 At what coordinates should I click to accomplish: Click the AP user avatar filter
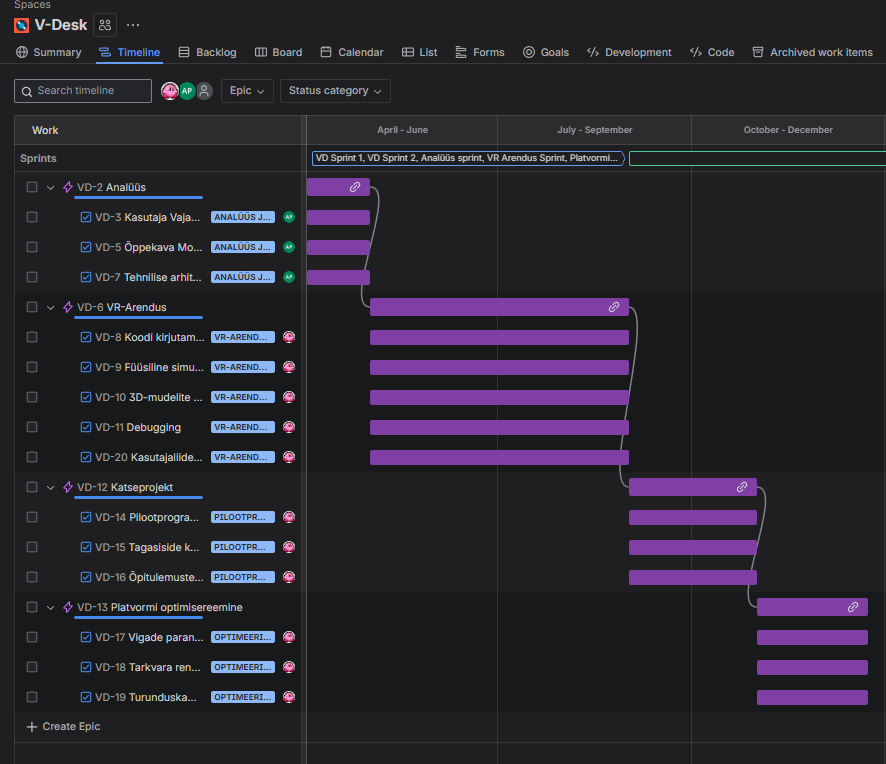[x=187, y=91]
